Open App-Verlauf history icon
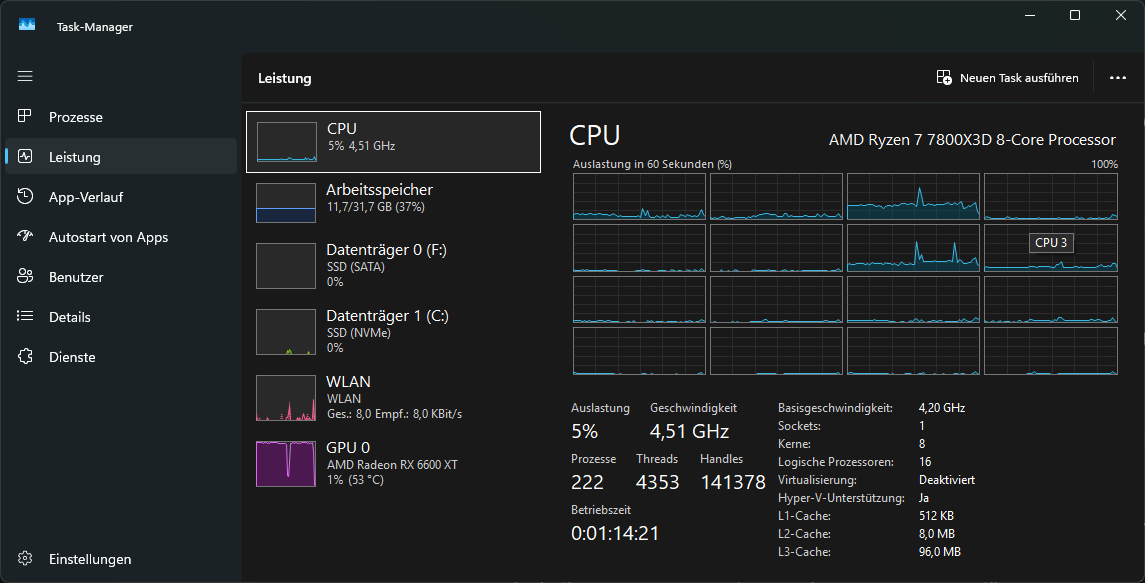The width and height of the screenshot is (1145, 583). [26, 197]
